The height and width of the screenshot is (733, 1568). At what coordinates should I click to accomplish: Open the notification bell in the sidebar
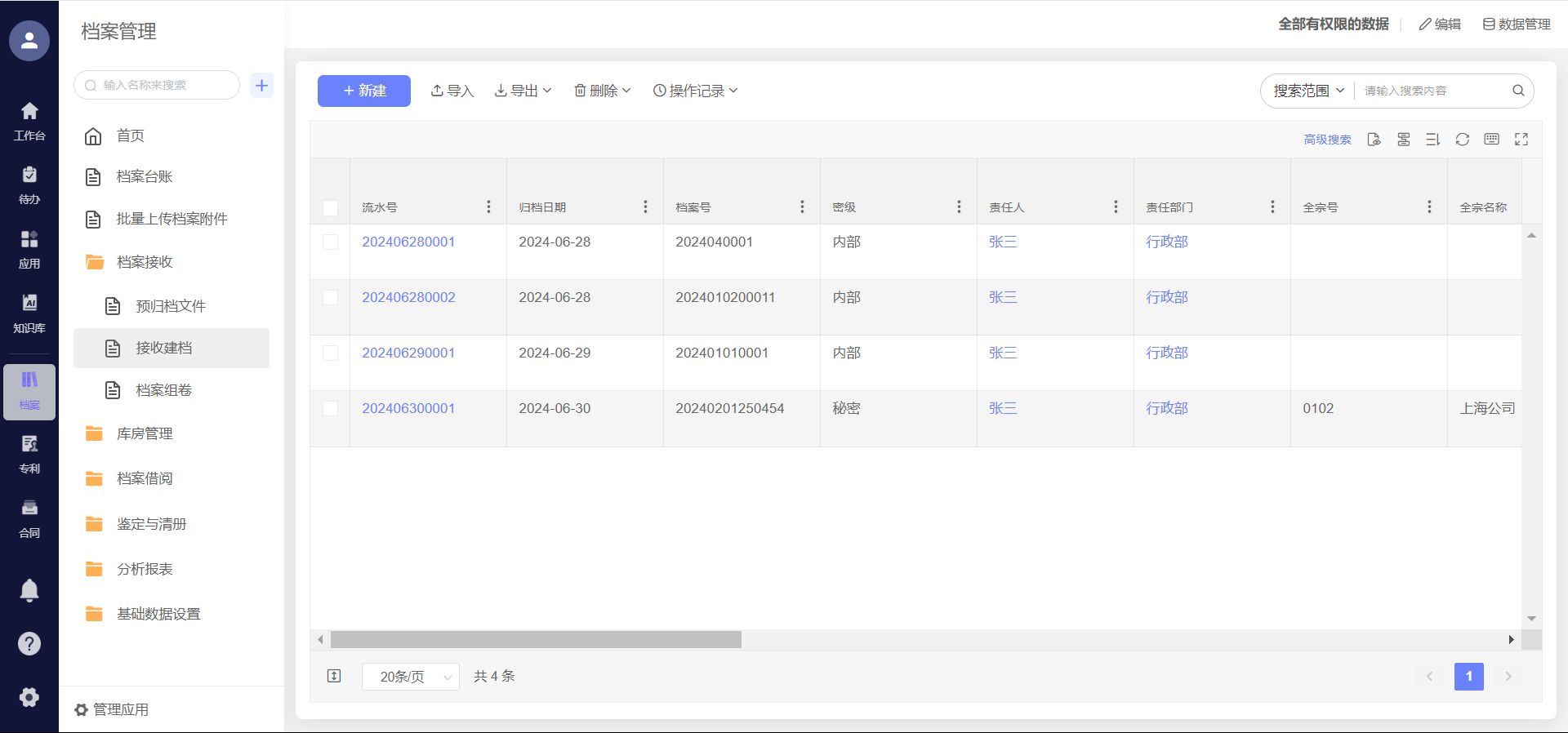(29, 589)
